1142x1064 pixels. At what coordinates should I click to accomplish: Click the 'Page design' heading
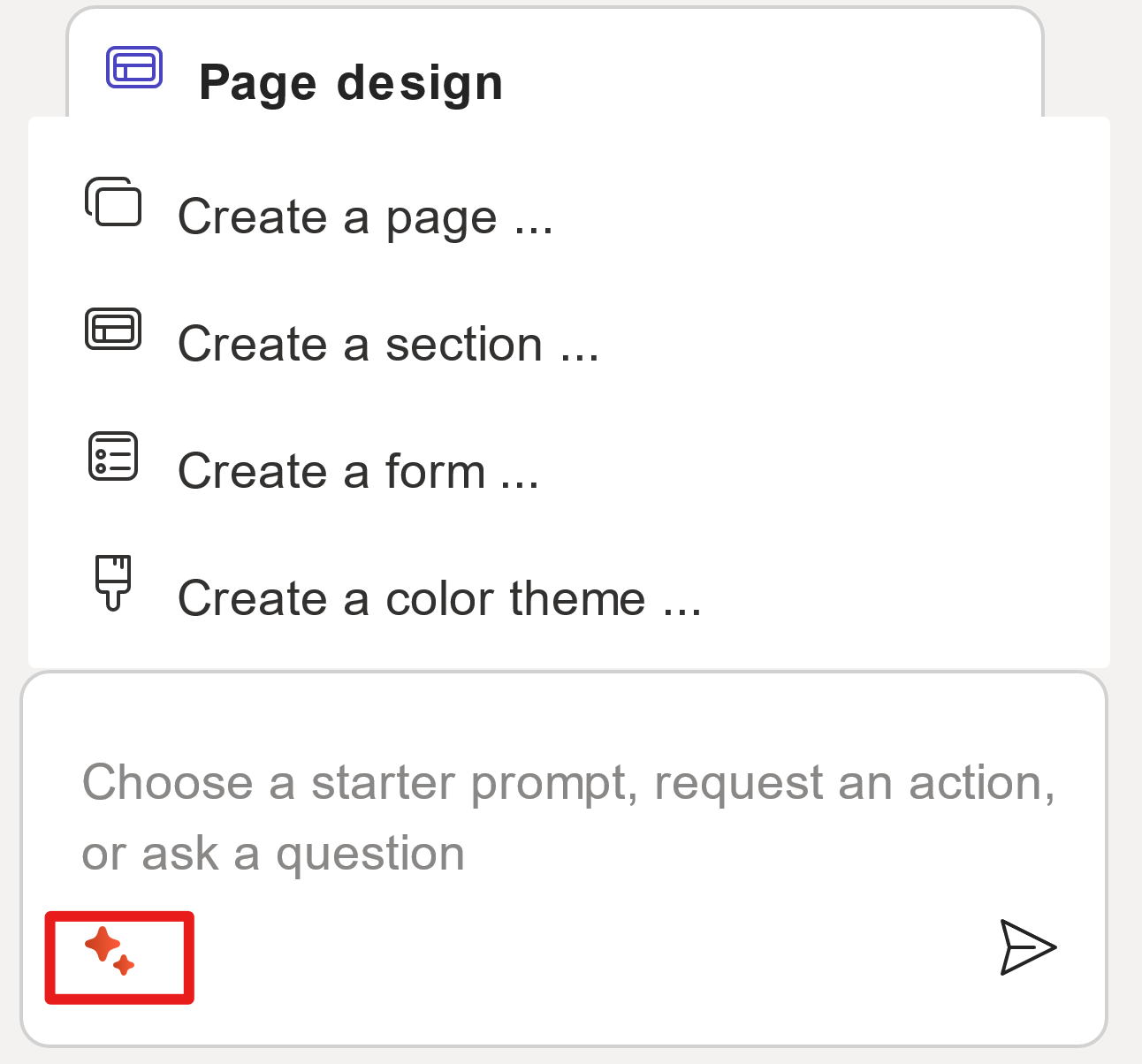pos(351,83)
